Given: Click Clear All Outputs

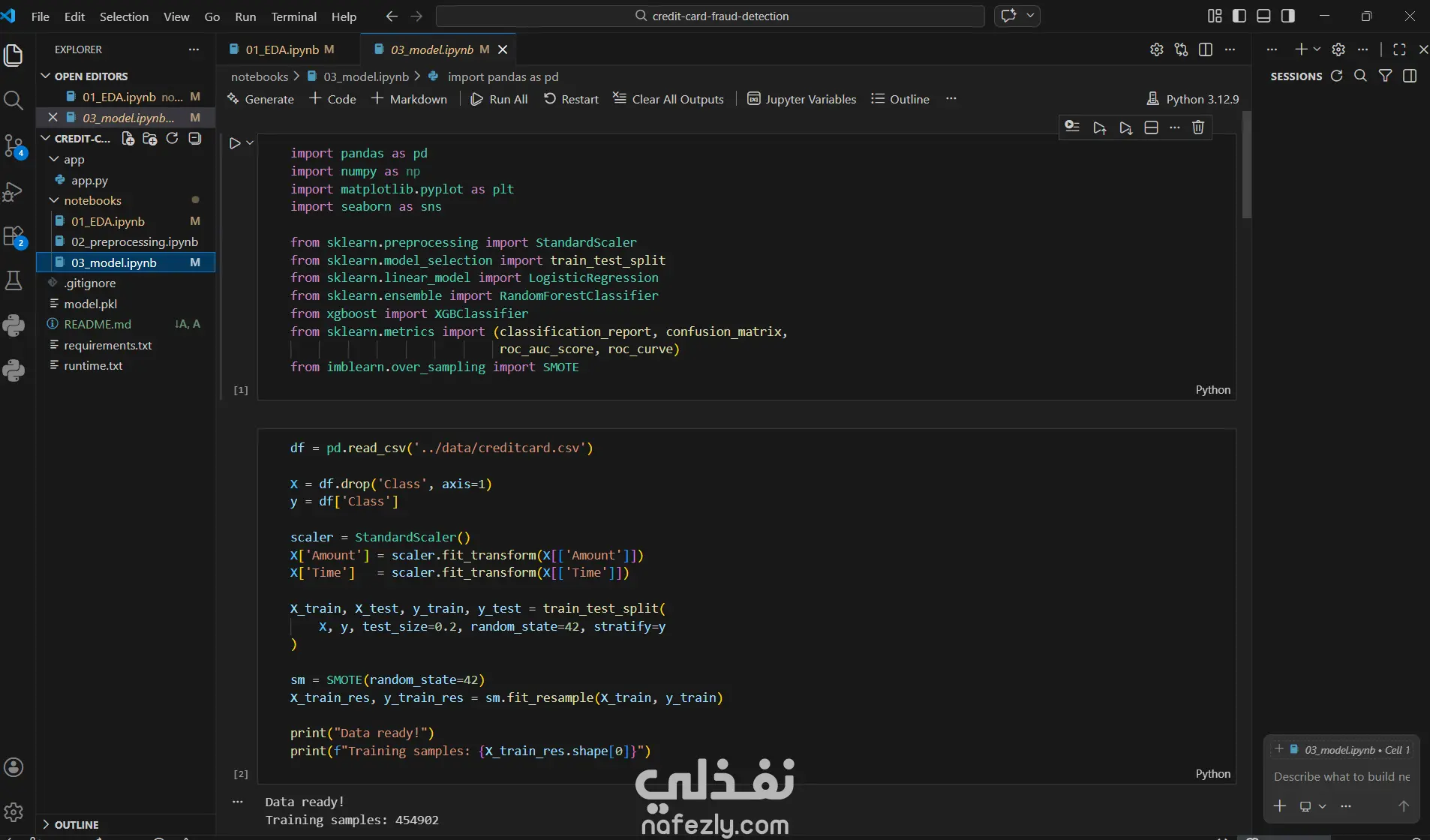Looking at the screenshot, I should coord(668,99).
